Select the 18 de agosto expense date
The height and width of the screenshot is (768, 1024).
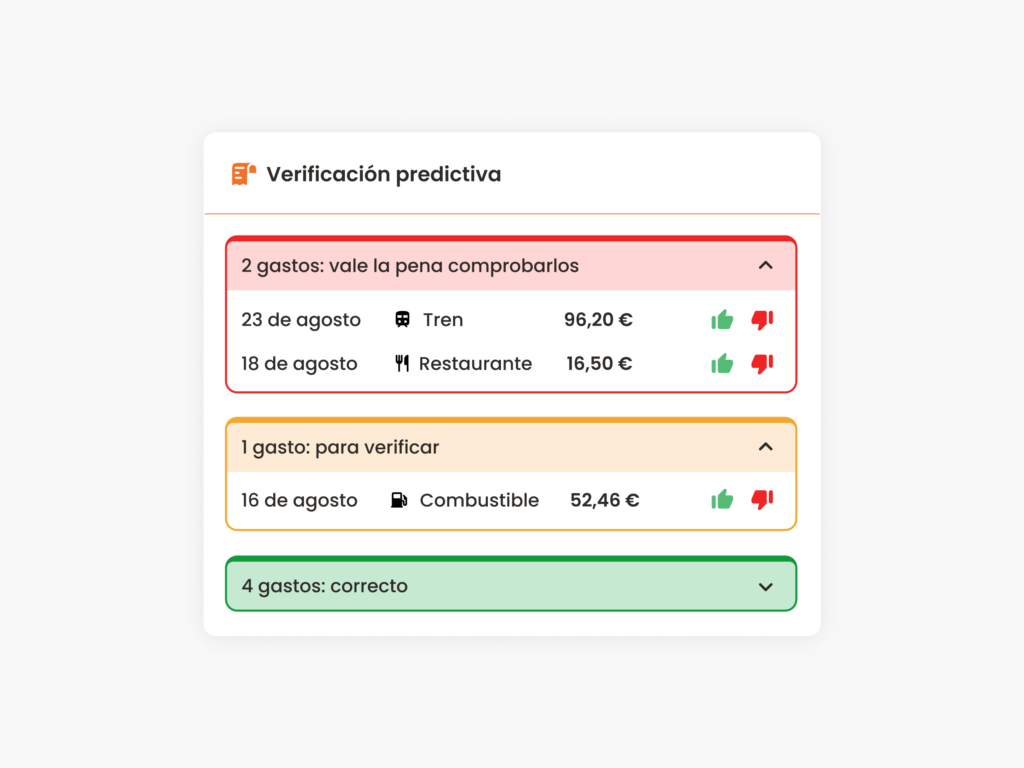(299, 364)
